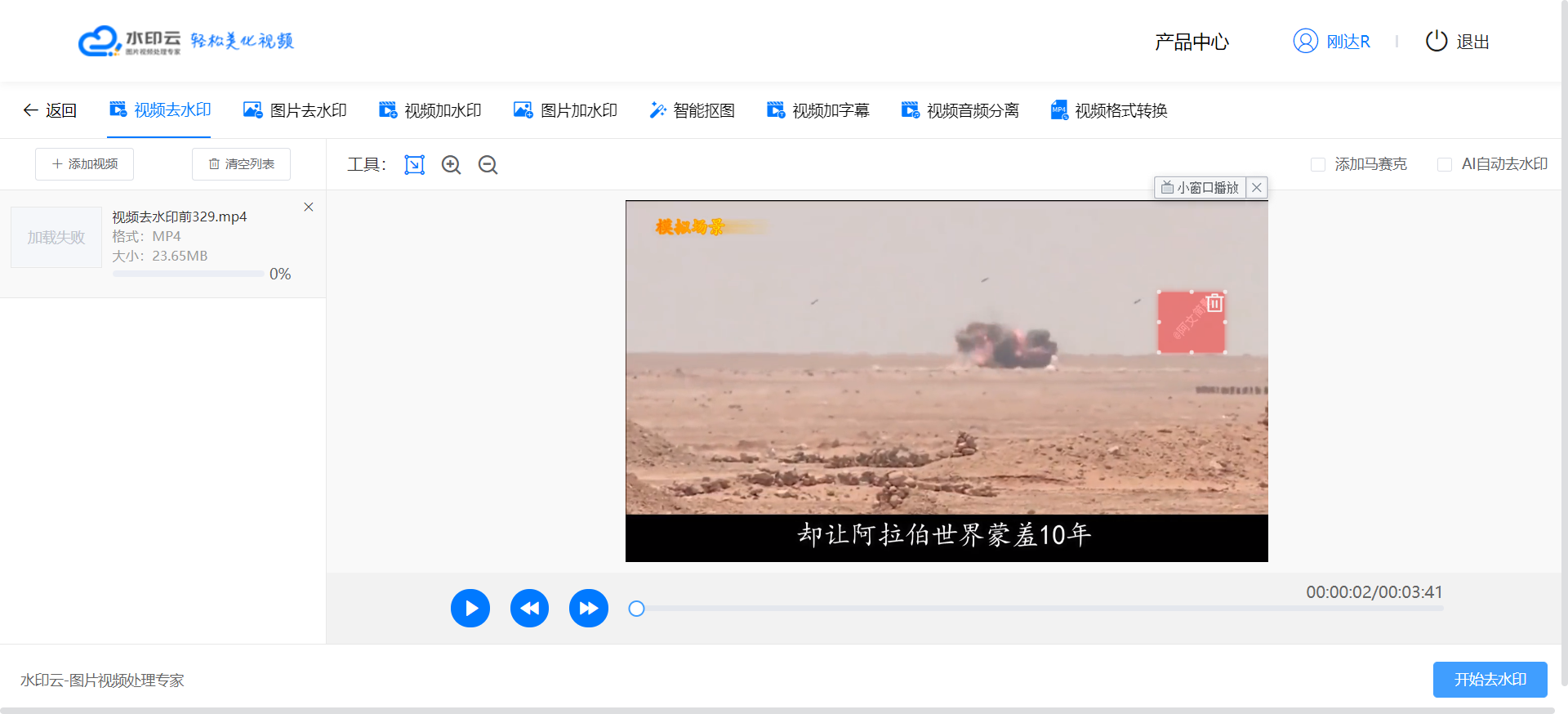Open the 视频音频分离 tab
Image resolution: width=1568 pixels, height=714 pixels.
(x=960, y=110)
